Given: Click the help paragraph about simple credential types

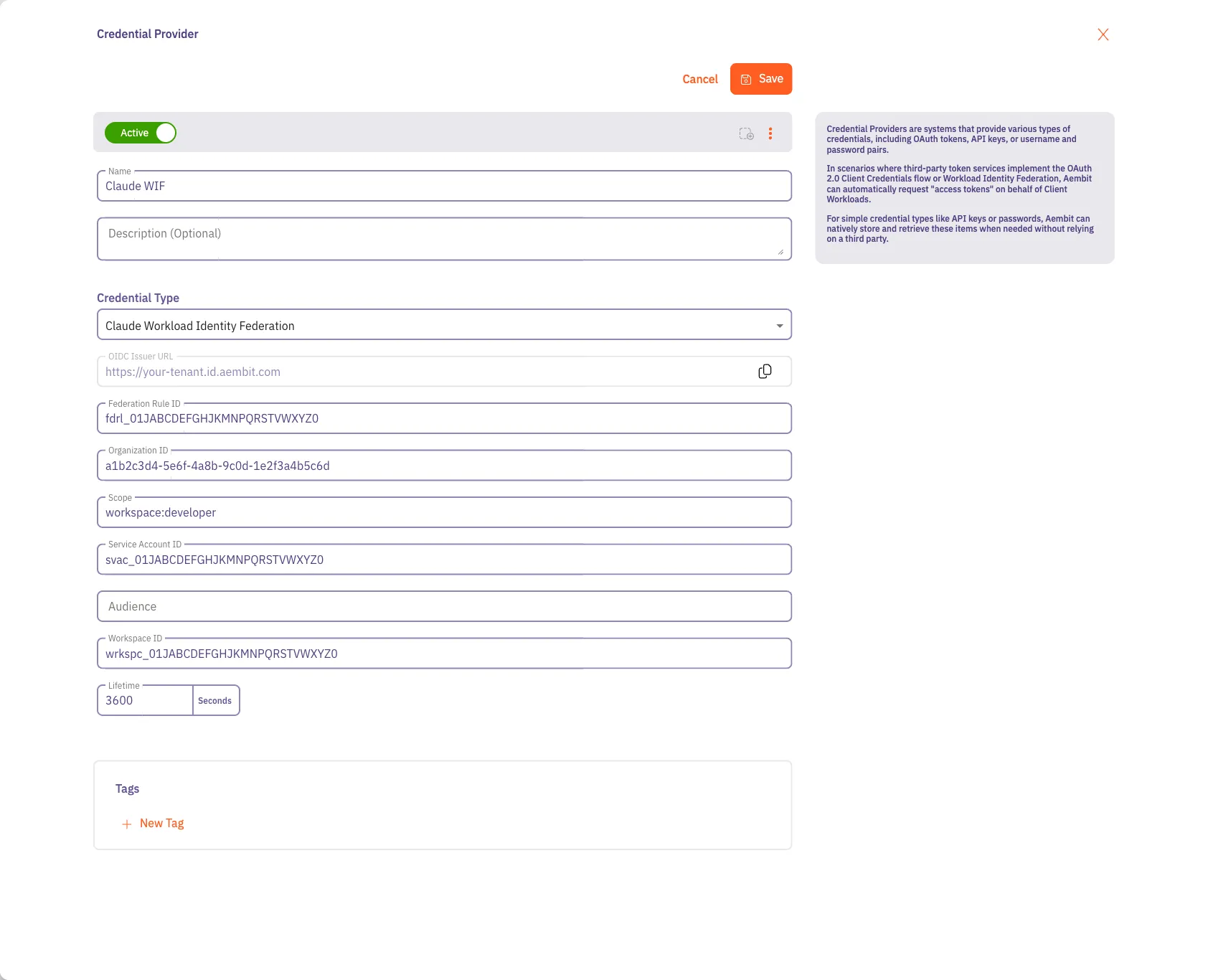Looking at the screenshot, I should pos(960,229).
